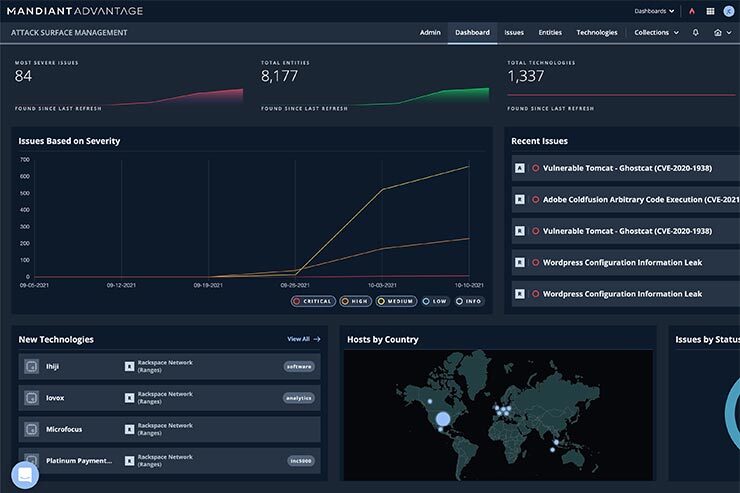The height and width of the screenshot is (493, 740).
Task: Click the user profile avatar
Action: click(x=727, y=11)
